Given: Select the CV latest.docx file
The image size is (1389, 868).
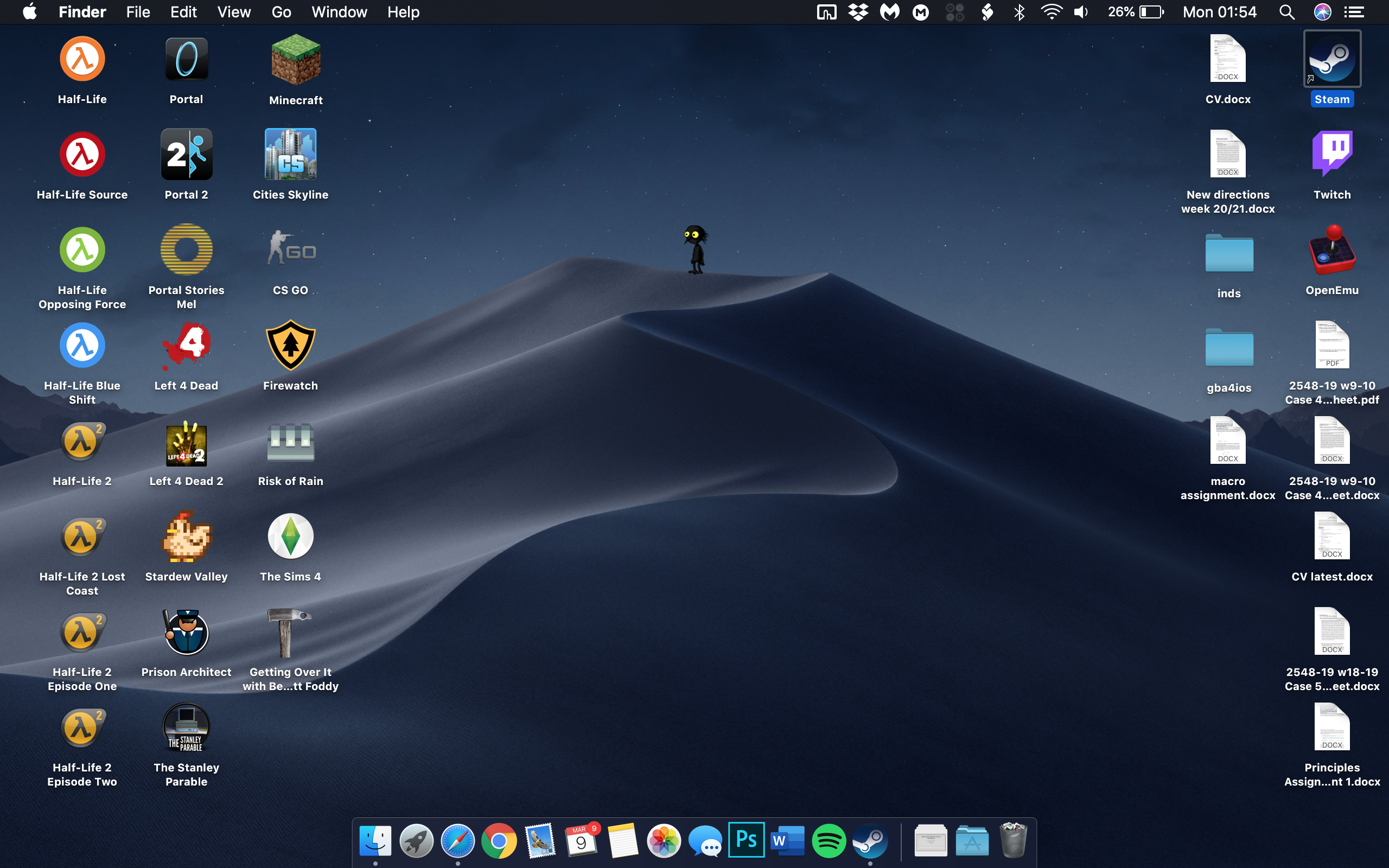Looking at the screenshot, I should click(x=1331, y=537).
